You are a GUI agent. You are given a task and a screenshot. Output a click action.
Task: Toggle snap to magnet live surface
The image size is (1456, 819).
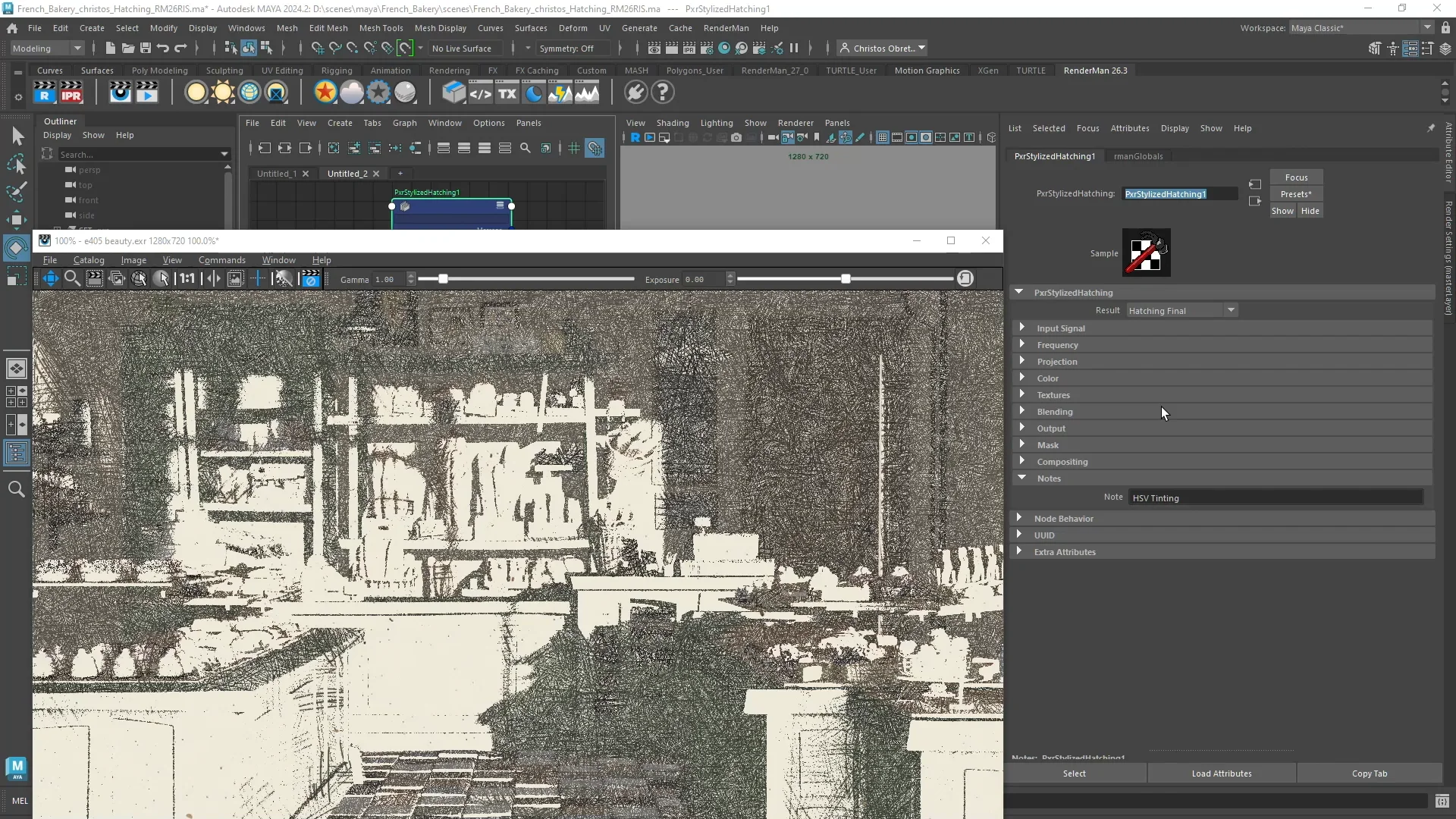click(x=405, y=48)
